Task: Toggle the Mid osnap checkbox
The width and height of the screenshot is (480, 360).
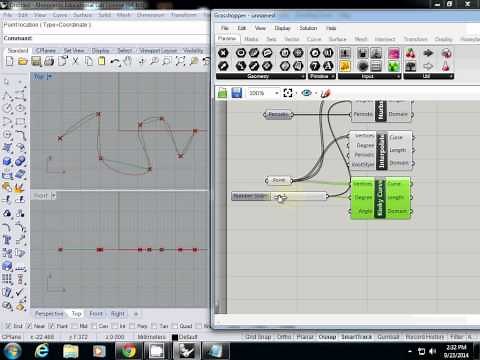Action: click(75, 325)
